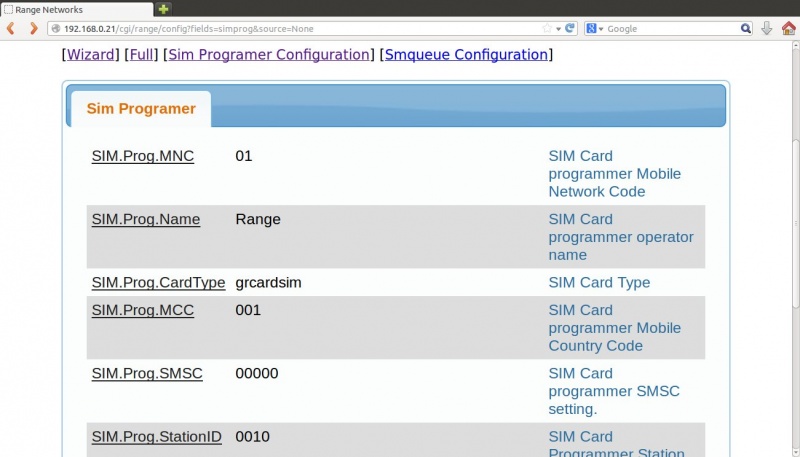Click the browser back arrow
The width and height of the screenshot is (800, 457).
[11, 29]
